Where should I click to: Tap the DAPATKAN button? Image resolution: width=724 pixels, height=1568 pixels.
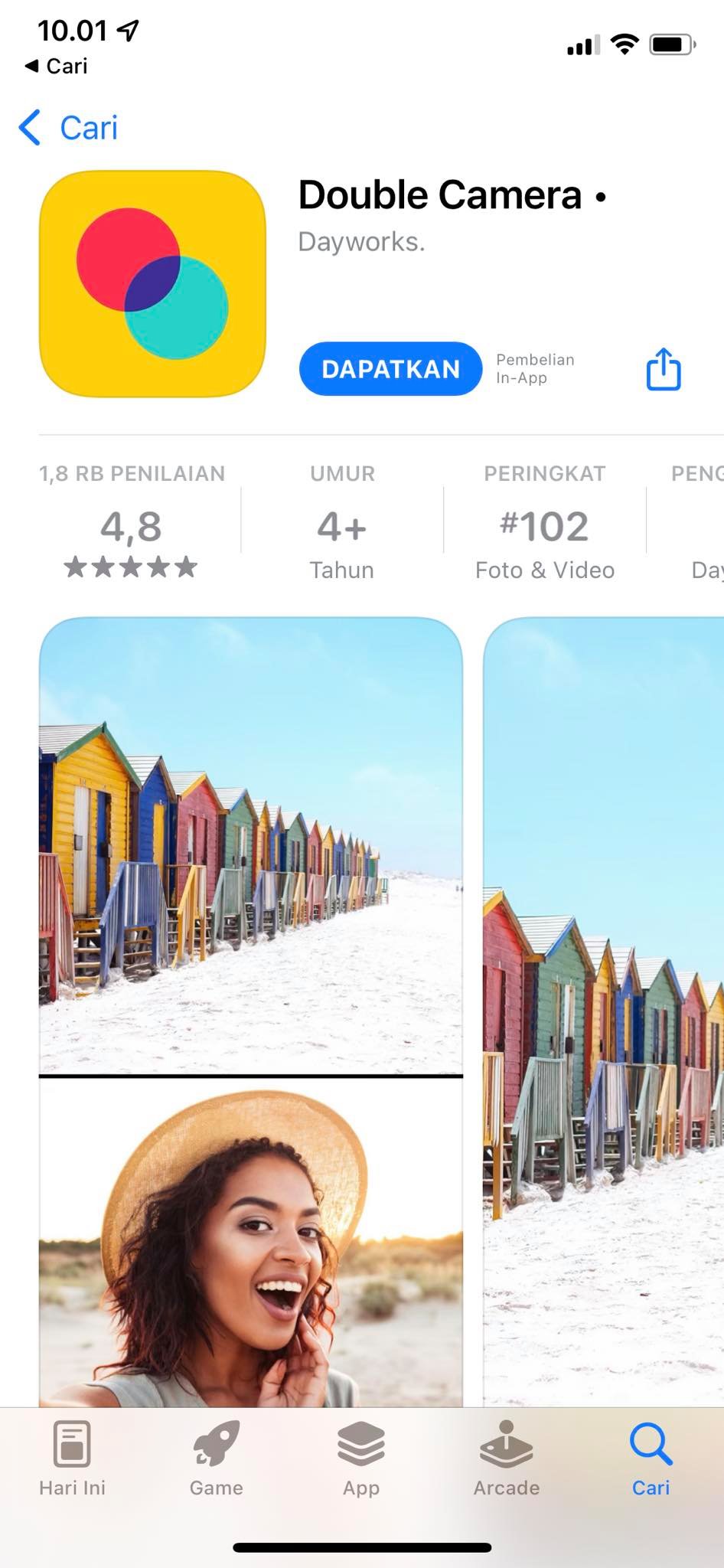(390, 369)
